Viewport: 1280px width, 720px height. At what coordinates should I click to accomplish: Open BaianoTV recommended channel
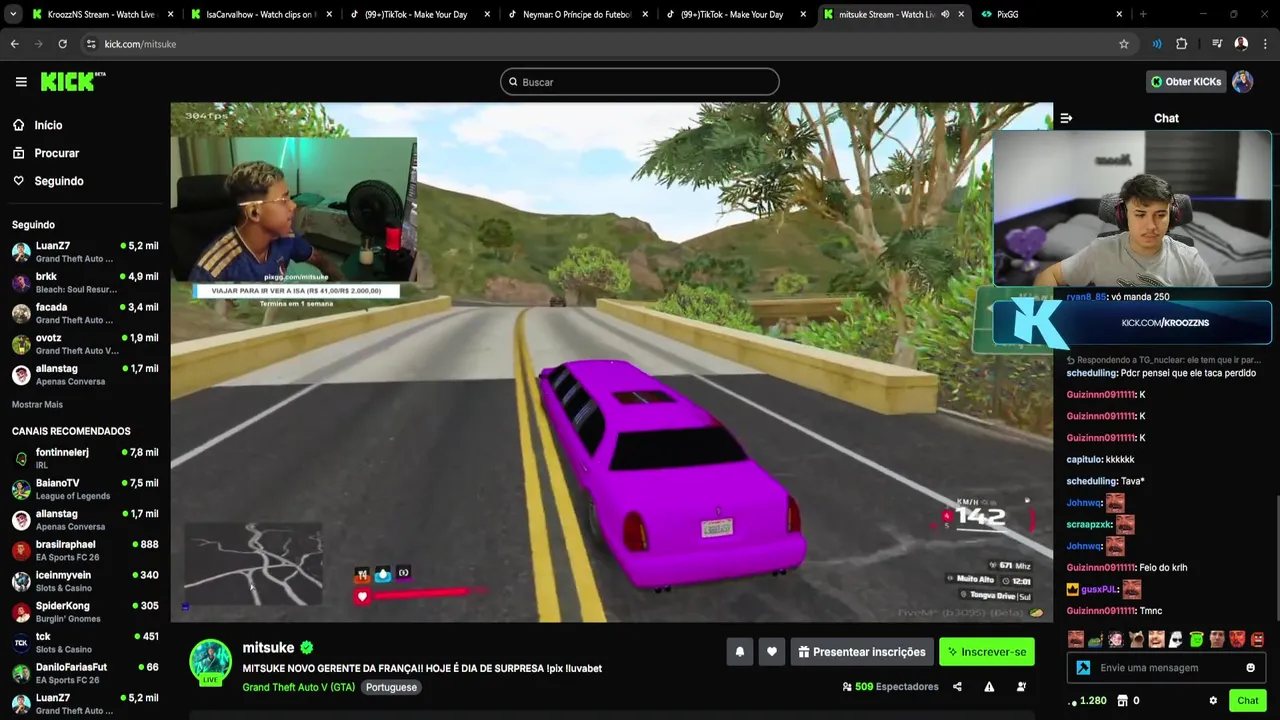84,489
